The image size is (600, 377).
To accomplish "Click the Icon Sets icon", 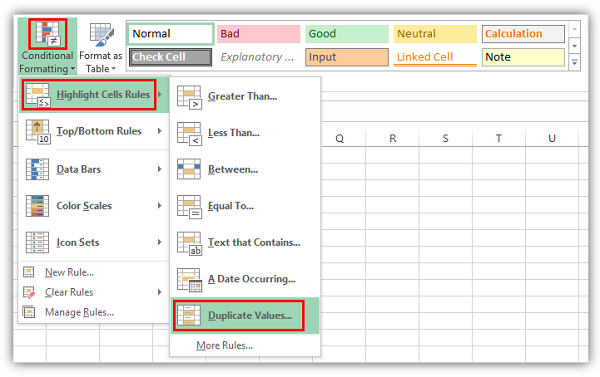I will 37,242.
